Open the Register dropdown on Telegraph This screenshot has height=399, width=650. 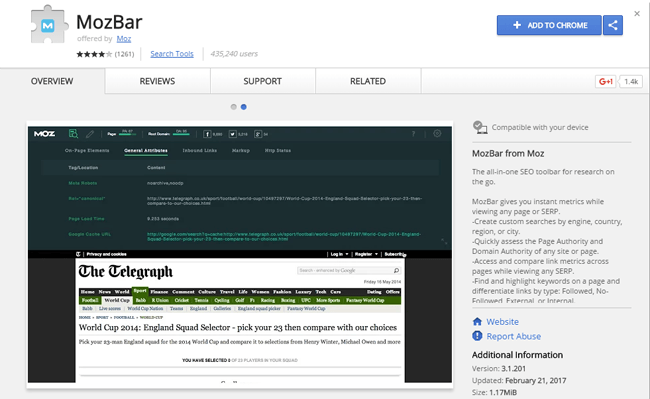point(366,254)
